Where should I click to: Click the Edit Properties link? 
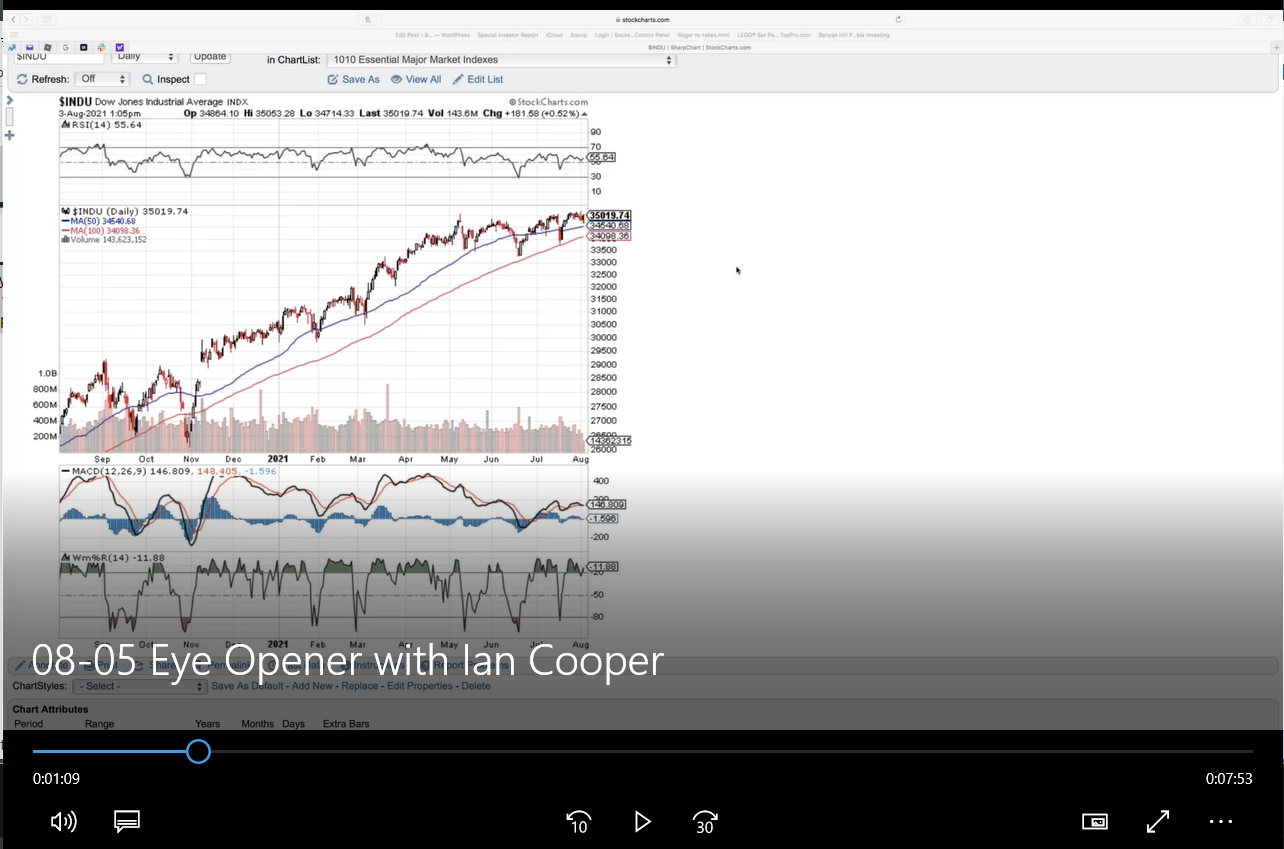tap(420, 686)
